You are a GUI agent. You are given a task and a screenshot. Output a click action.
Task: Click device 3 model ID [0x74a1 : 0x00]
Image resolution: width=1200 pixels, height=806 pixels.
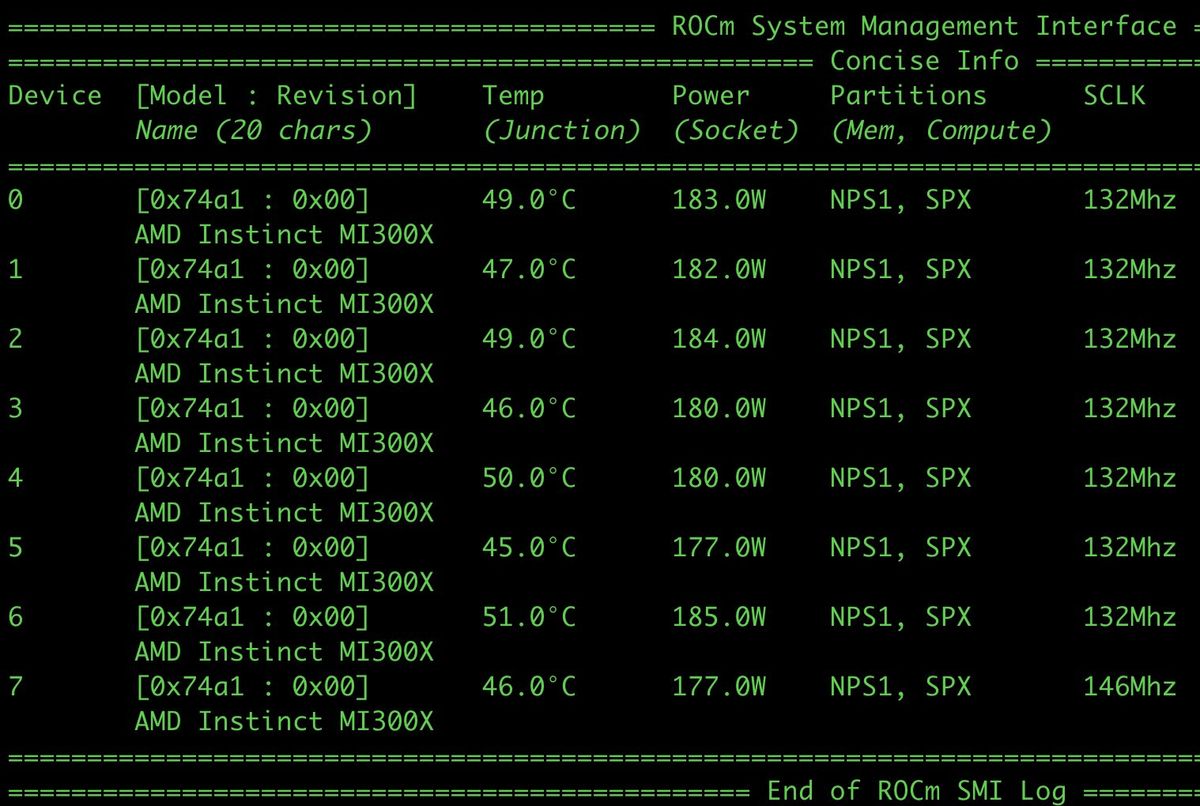click(x=252, y=409)
